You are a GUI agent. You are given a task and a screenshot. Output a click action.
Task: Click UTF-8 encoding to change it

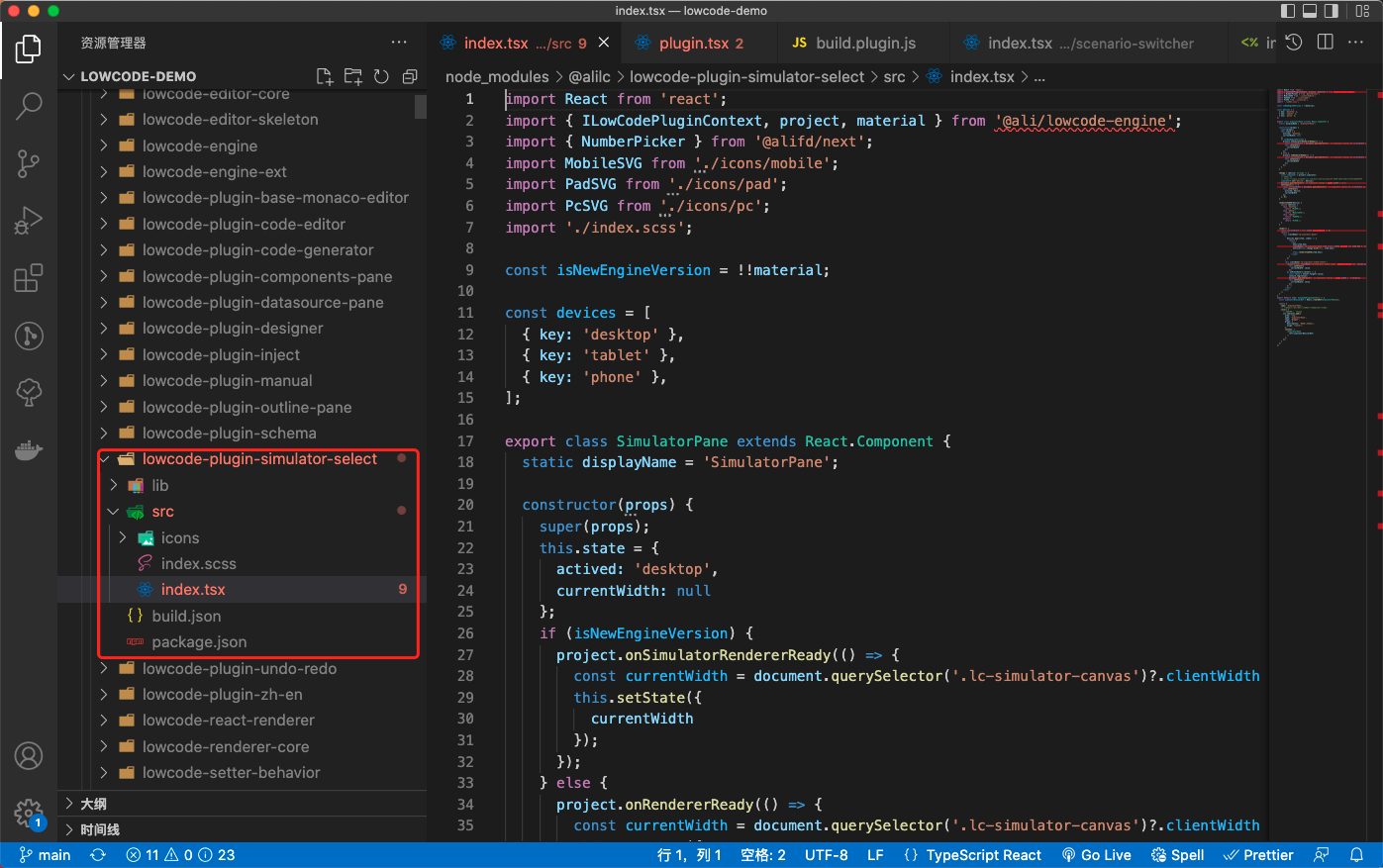pos(827,854)
